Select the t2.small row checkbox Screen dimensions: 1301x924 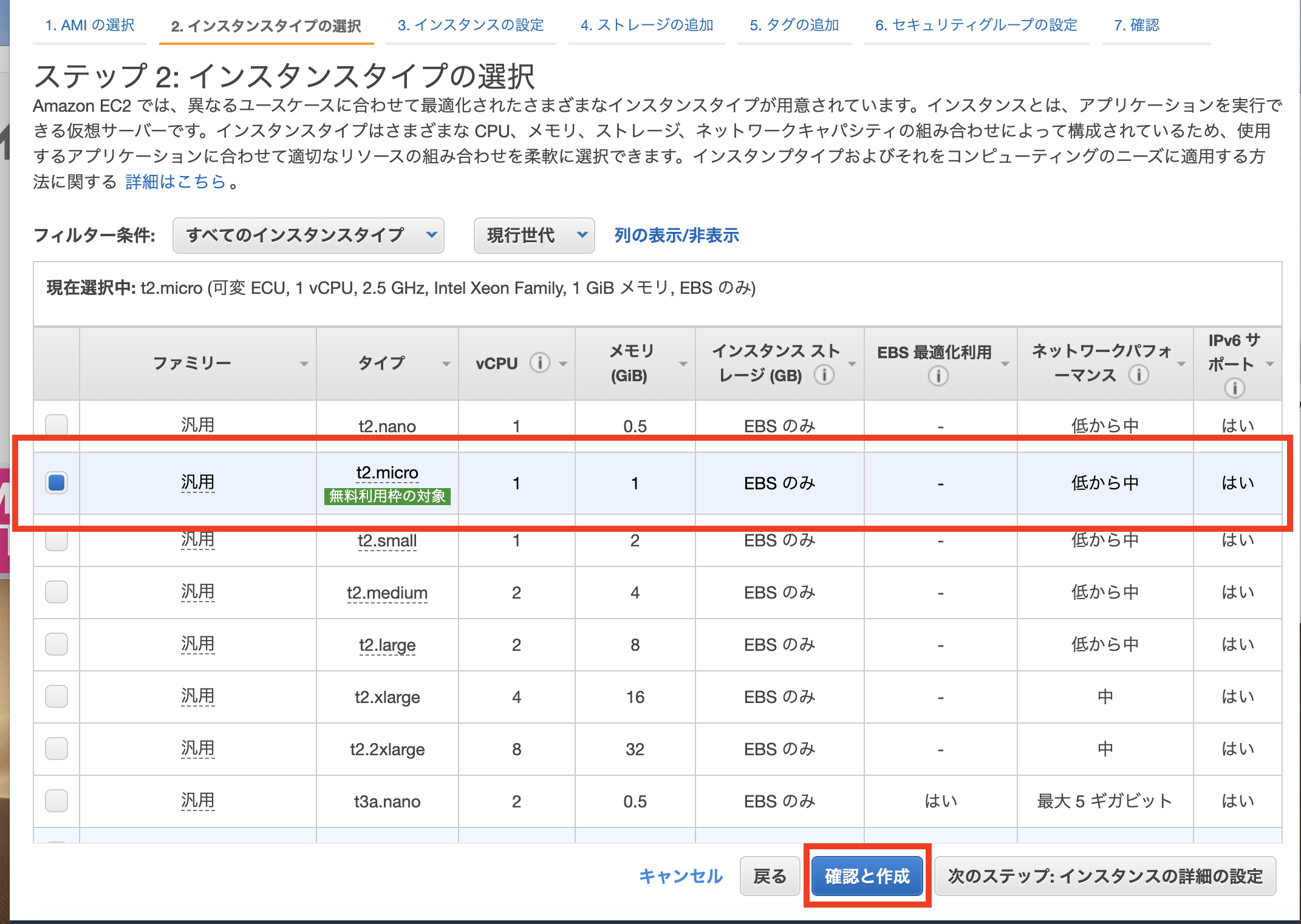56,540
